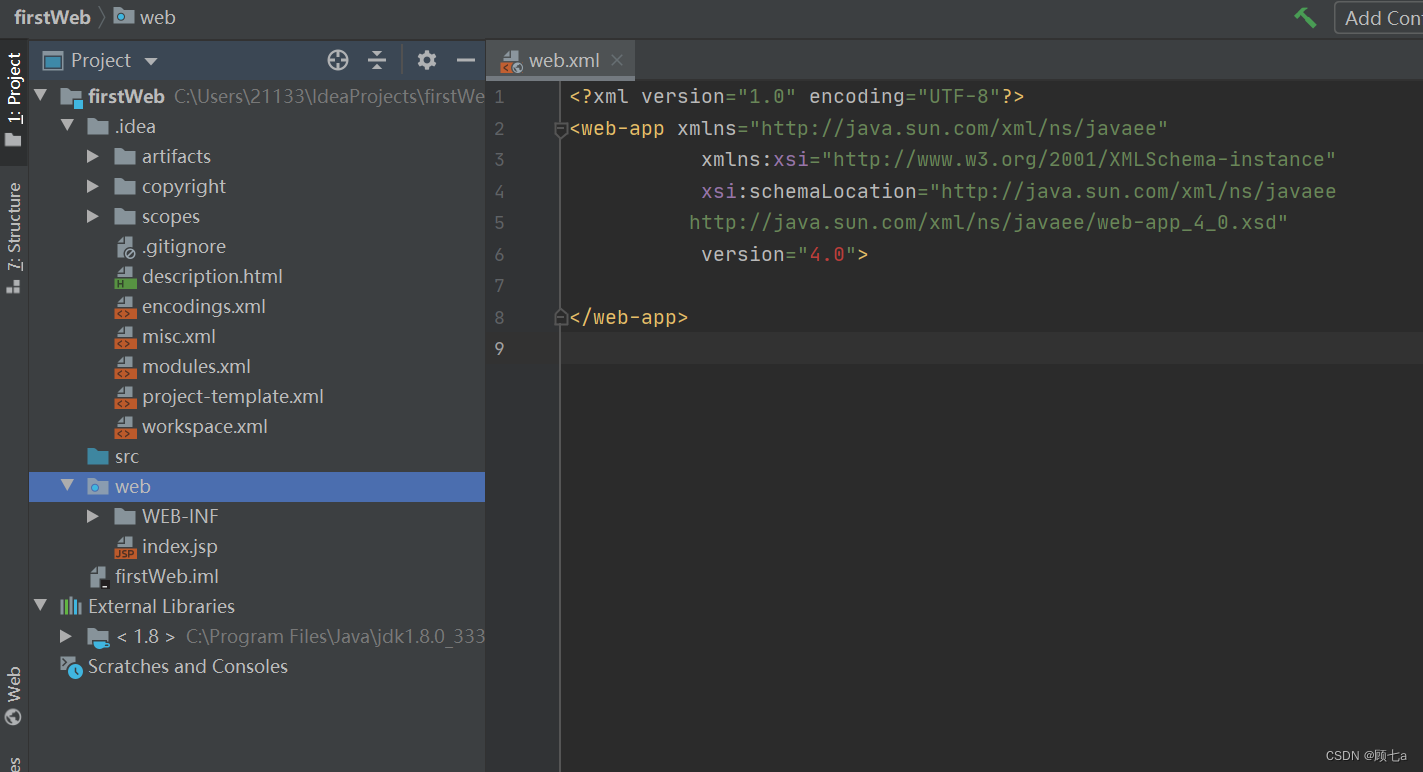
Task: Click the JDK 1.8 library icon
Action: [x=98, y=637]
